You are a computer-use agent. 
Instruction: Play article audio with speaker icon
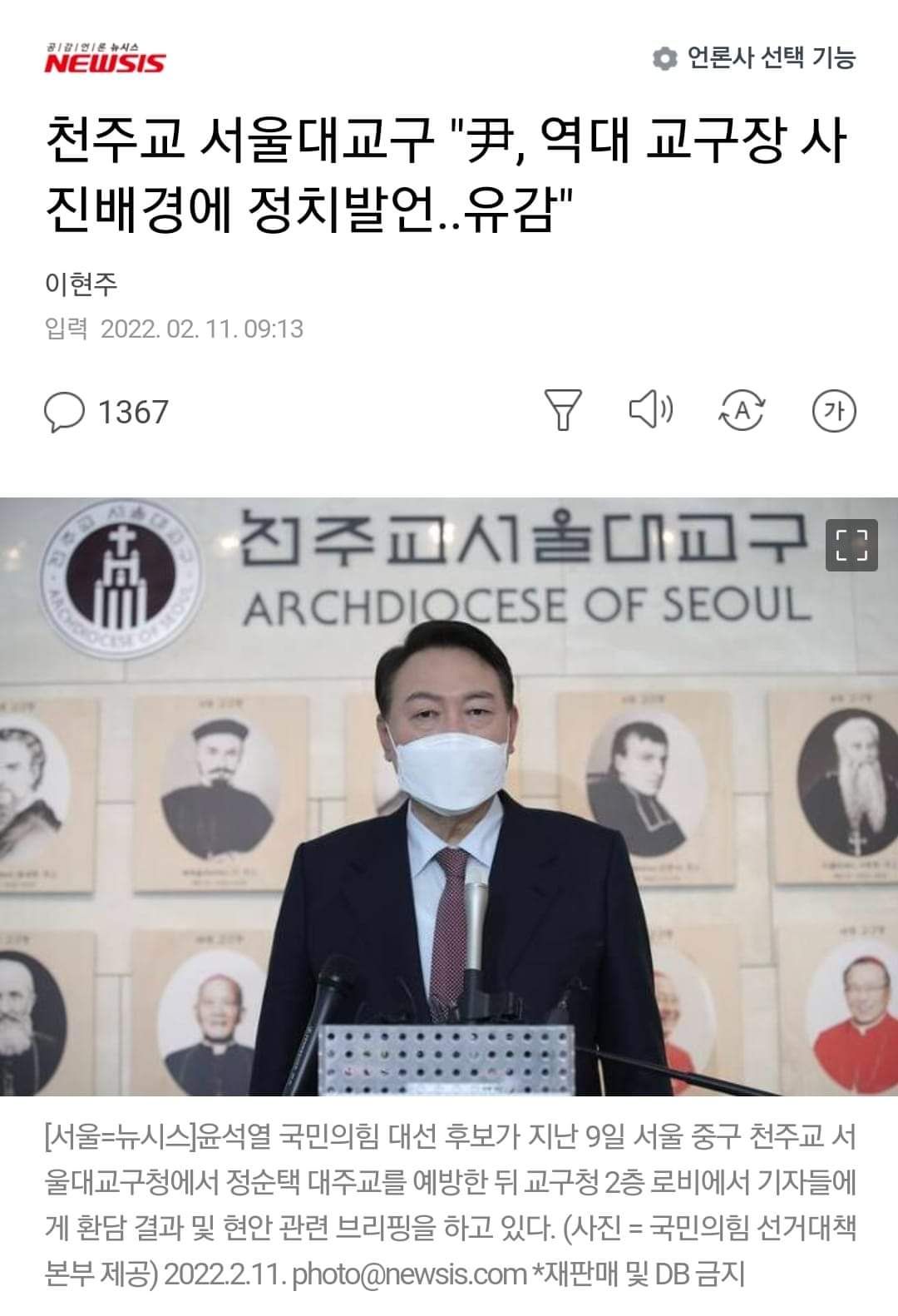651,409
